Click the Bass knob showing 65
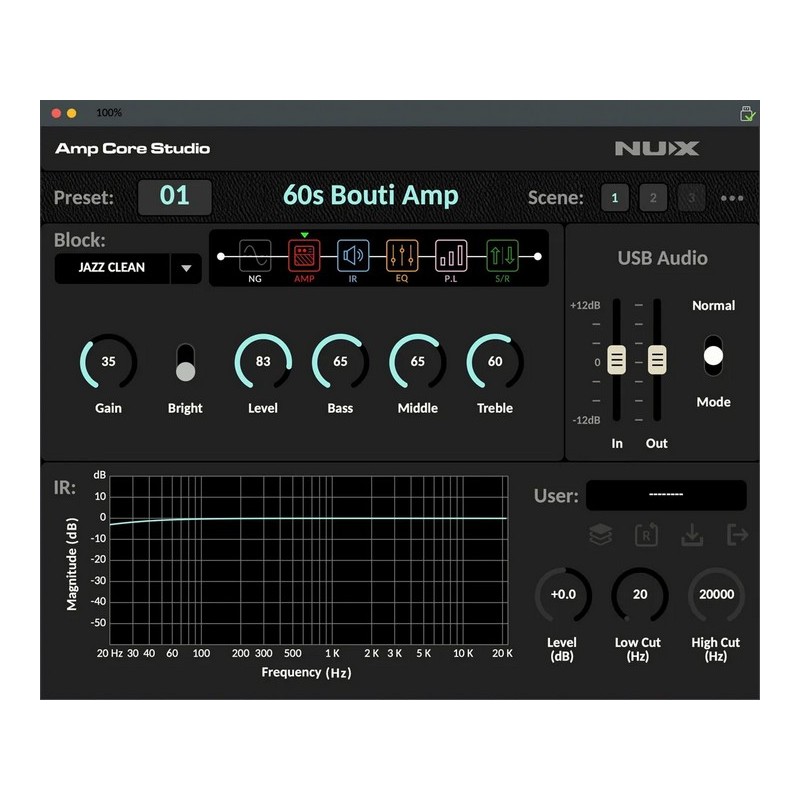 tap(340, 362)
